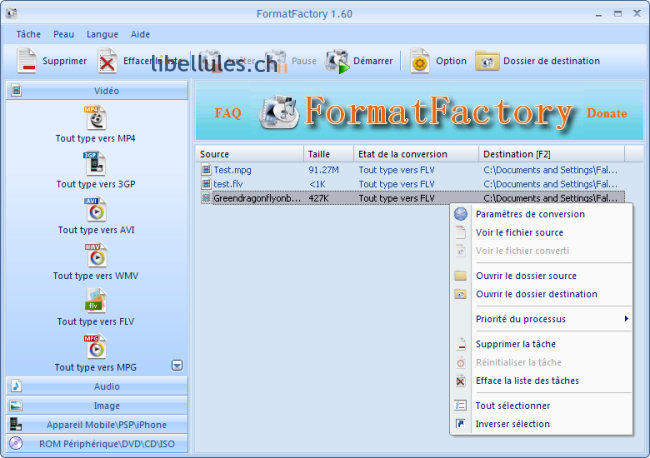Expand more video formats with down arrow

pos(177,366)
